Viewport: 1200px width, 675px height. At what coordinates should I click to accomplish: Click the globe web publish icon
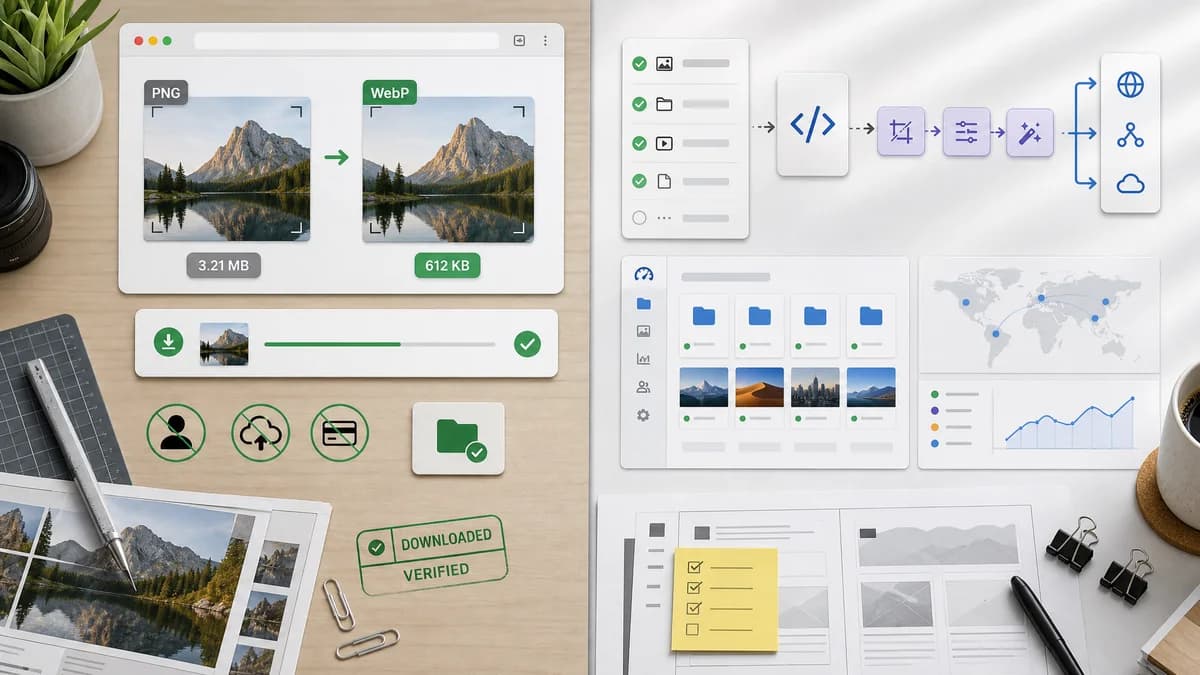click(x=1130, y=85)
